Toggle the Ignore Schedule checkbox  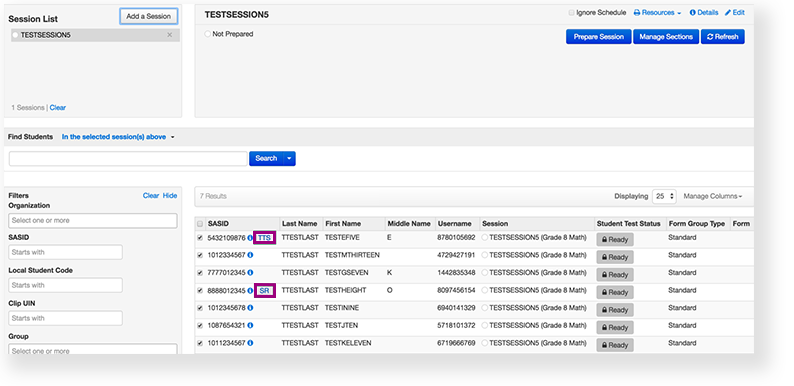(x=571, y=13)
